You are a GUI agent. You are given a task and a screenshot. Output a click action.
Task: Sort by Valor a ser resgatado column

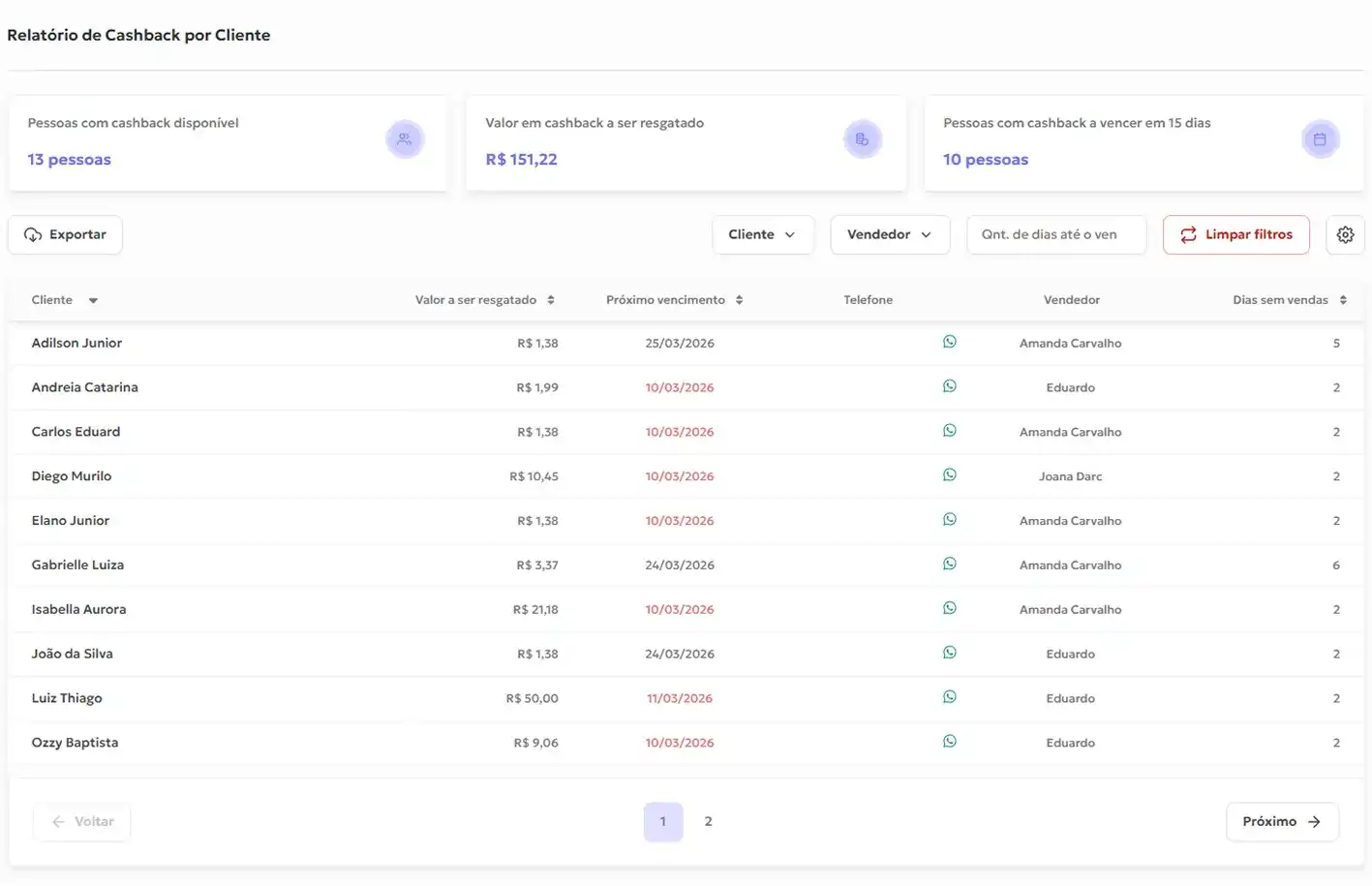point(551,299)
